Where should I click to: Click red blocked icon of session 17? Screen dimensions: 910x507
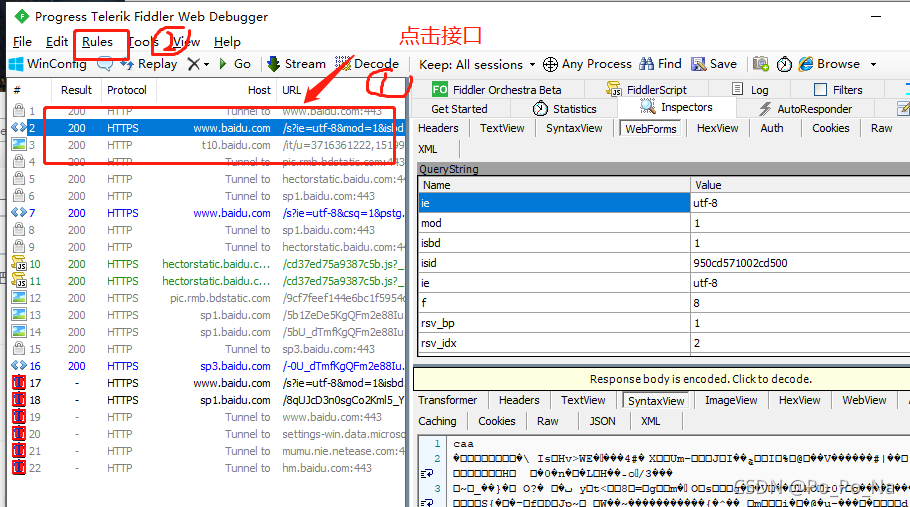click(19, 383)
